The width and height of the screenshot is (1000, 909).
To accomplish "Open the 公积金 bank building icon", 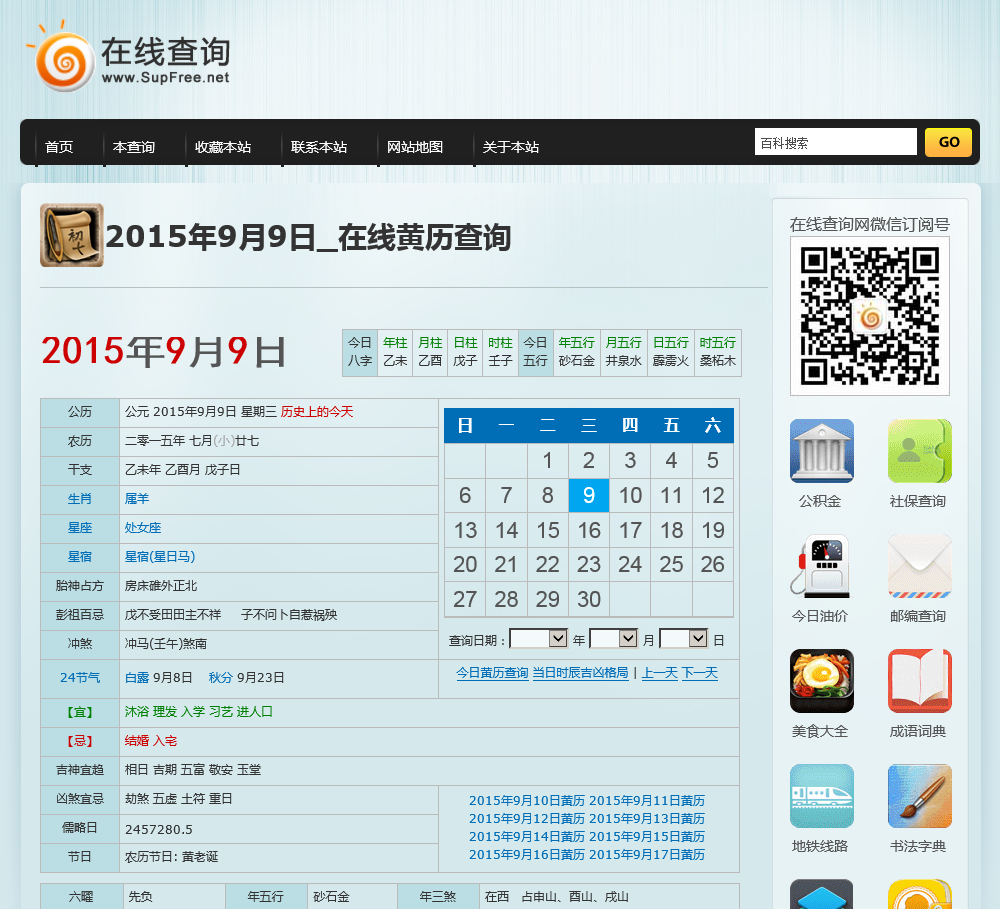I will 821,450.
